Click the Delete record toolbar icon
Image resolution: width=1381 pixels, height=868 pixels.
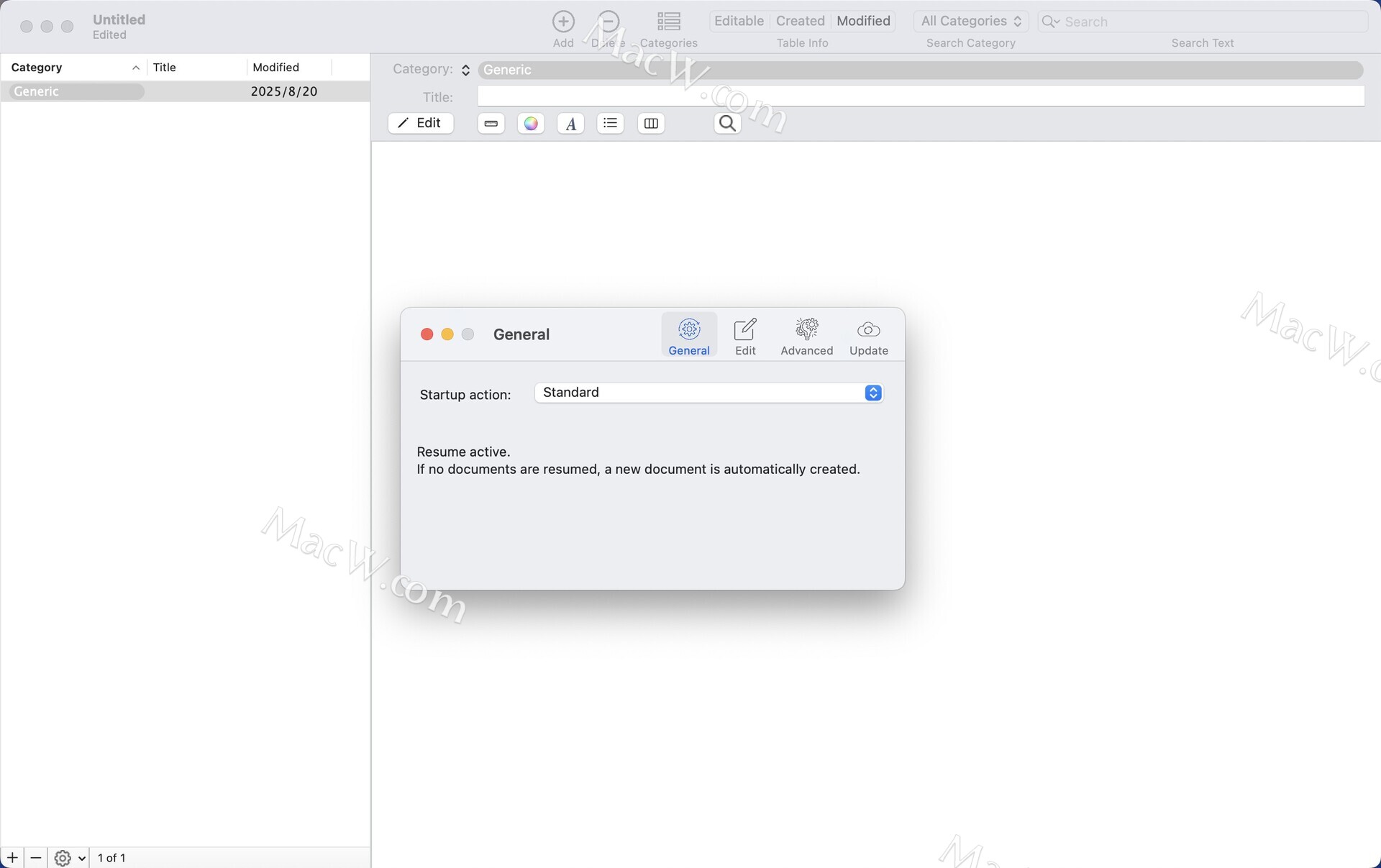click(x=609, y=22)
